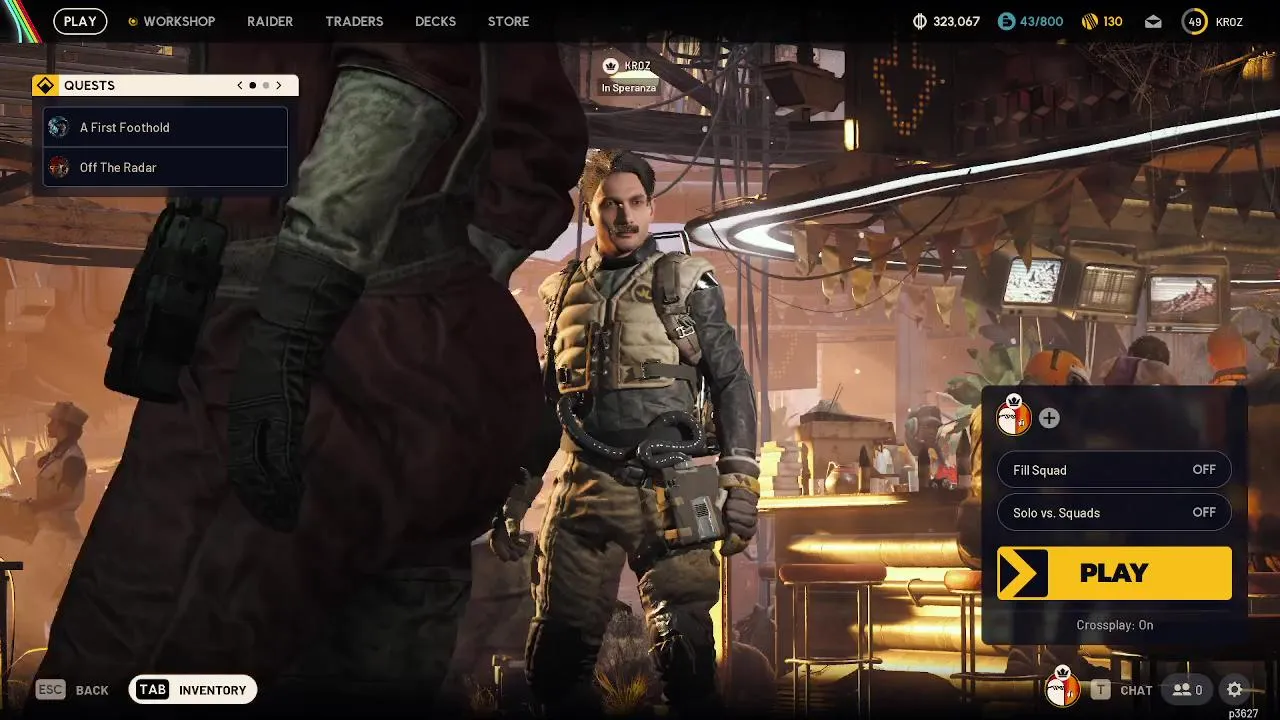Go to the DECKS tab
The image size is (1280, 720).
point(435,21)
